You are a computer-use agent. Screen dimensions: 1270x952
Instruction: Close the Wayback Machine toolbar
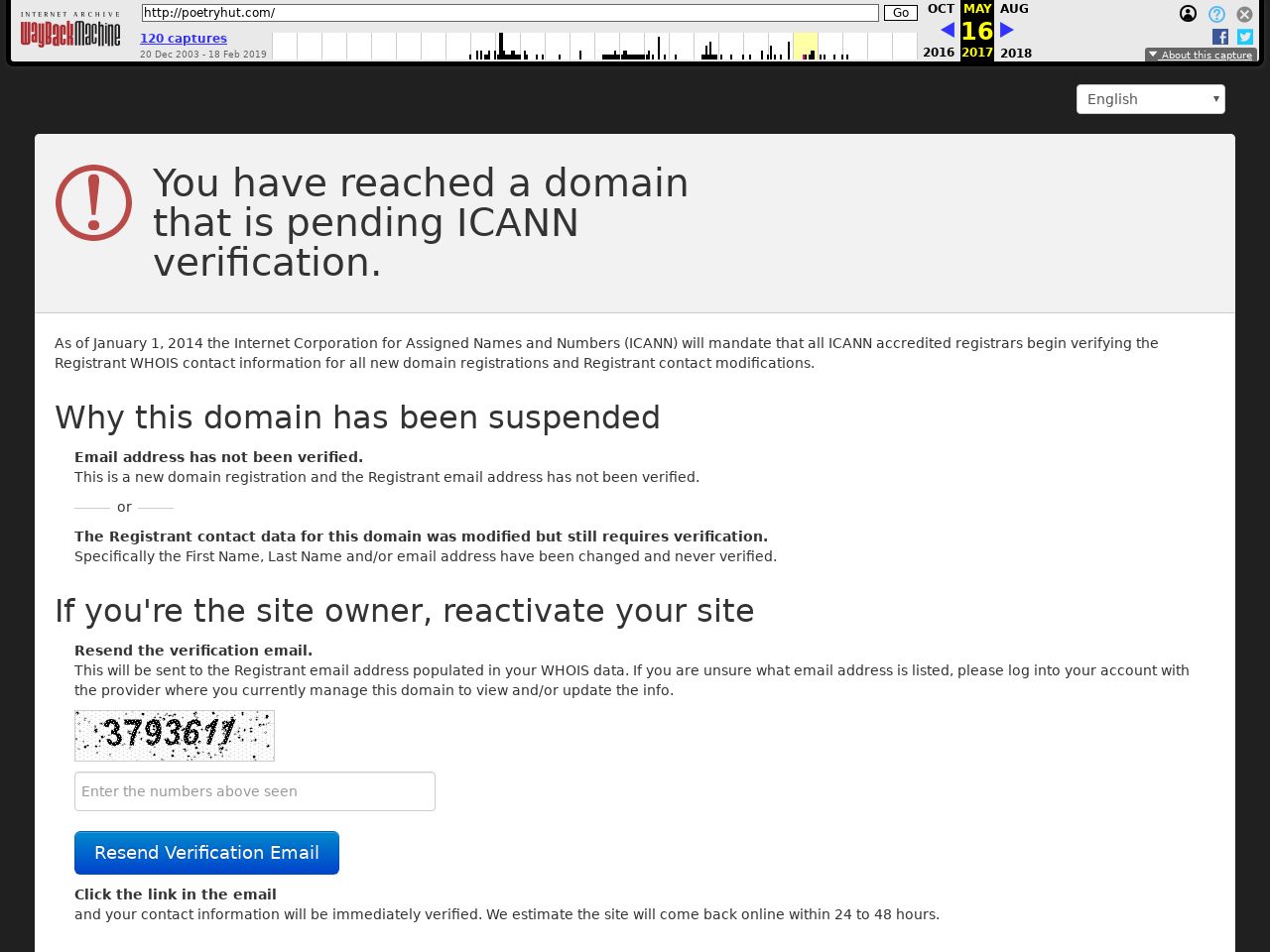click(1244, 14)
